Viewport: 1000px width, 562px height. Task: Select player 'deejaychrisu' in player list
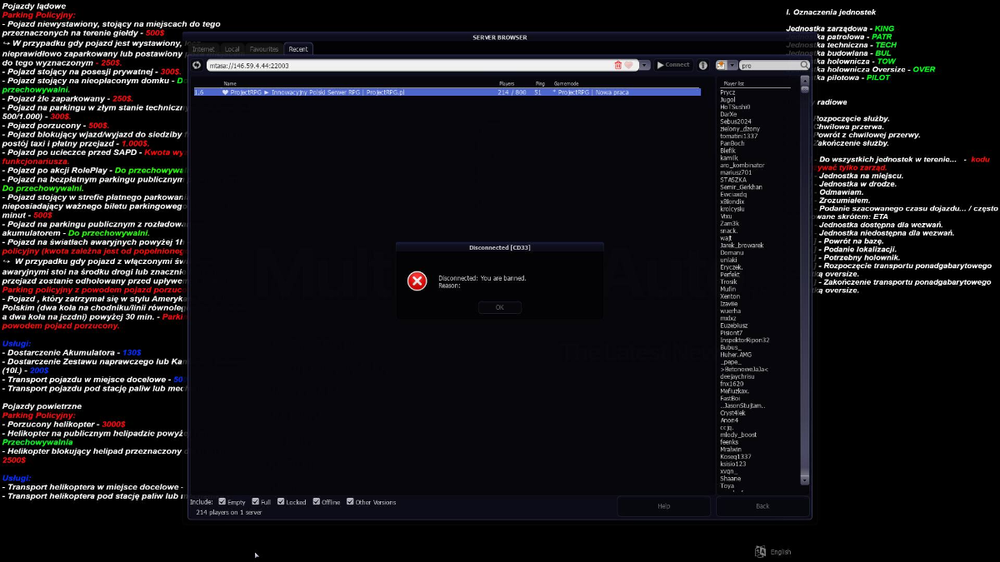[x=737, y=376]
